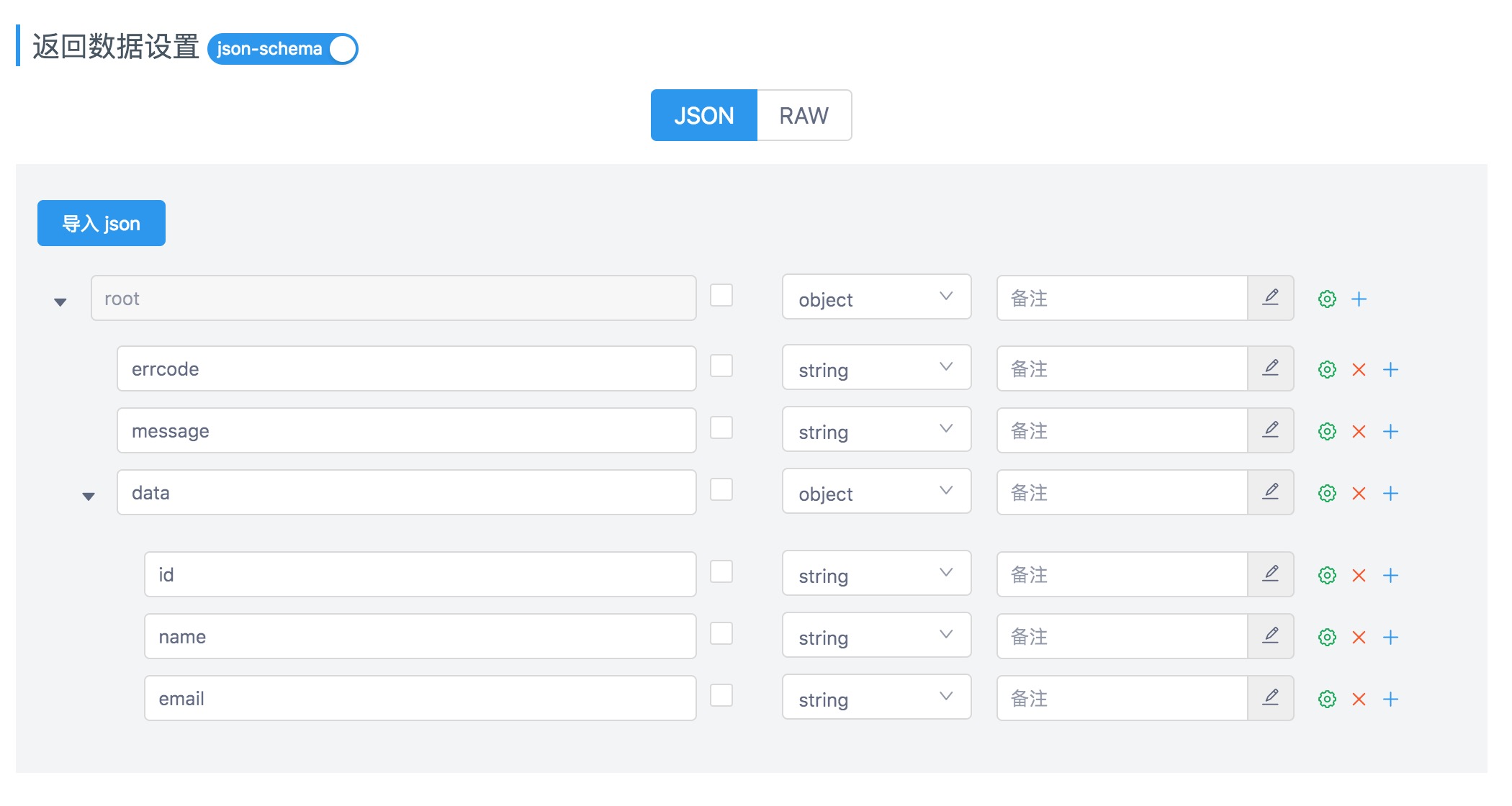Open advanced settings gear for errcode row
The image size is (1512, 806).
click(x=1327, y=369)
